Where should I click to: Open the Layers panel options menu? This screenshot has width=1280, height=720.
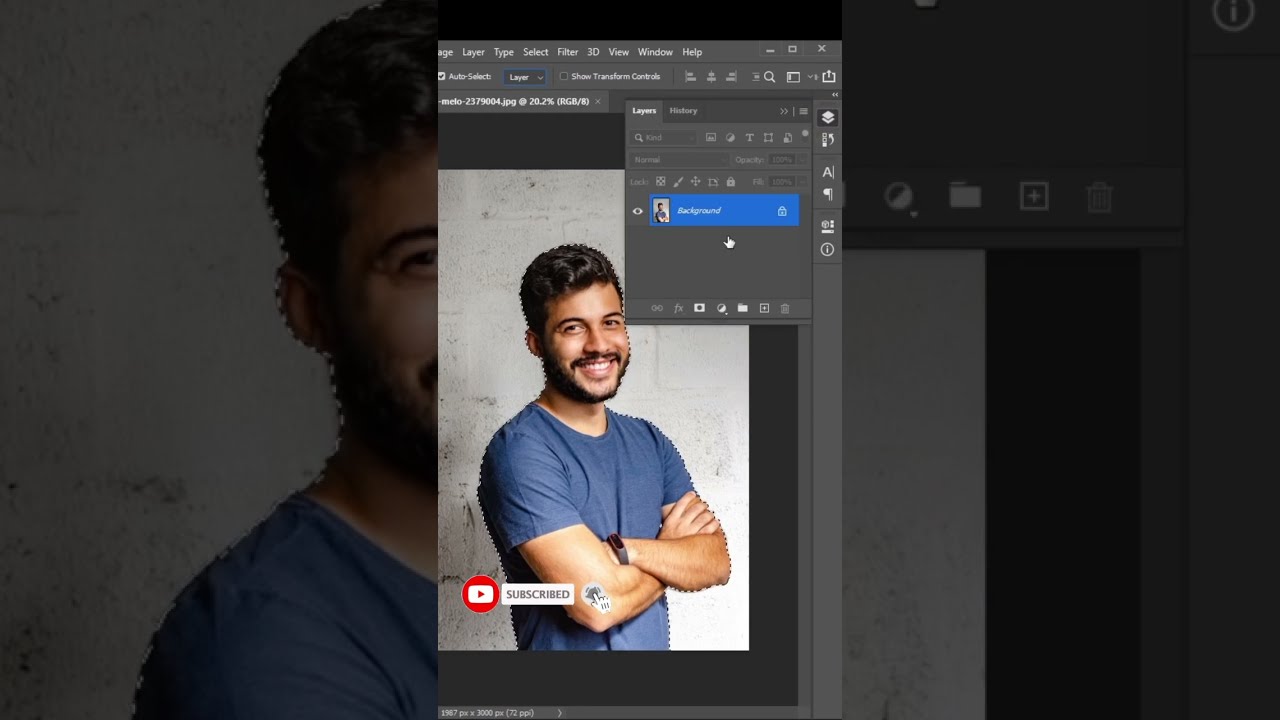[803, 111]
